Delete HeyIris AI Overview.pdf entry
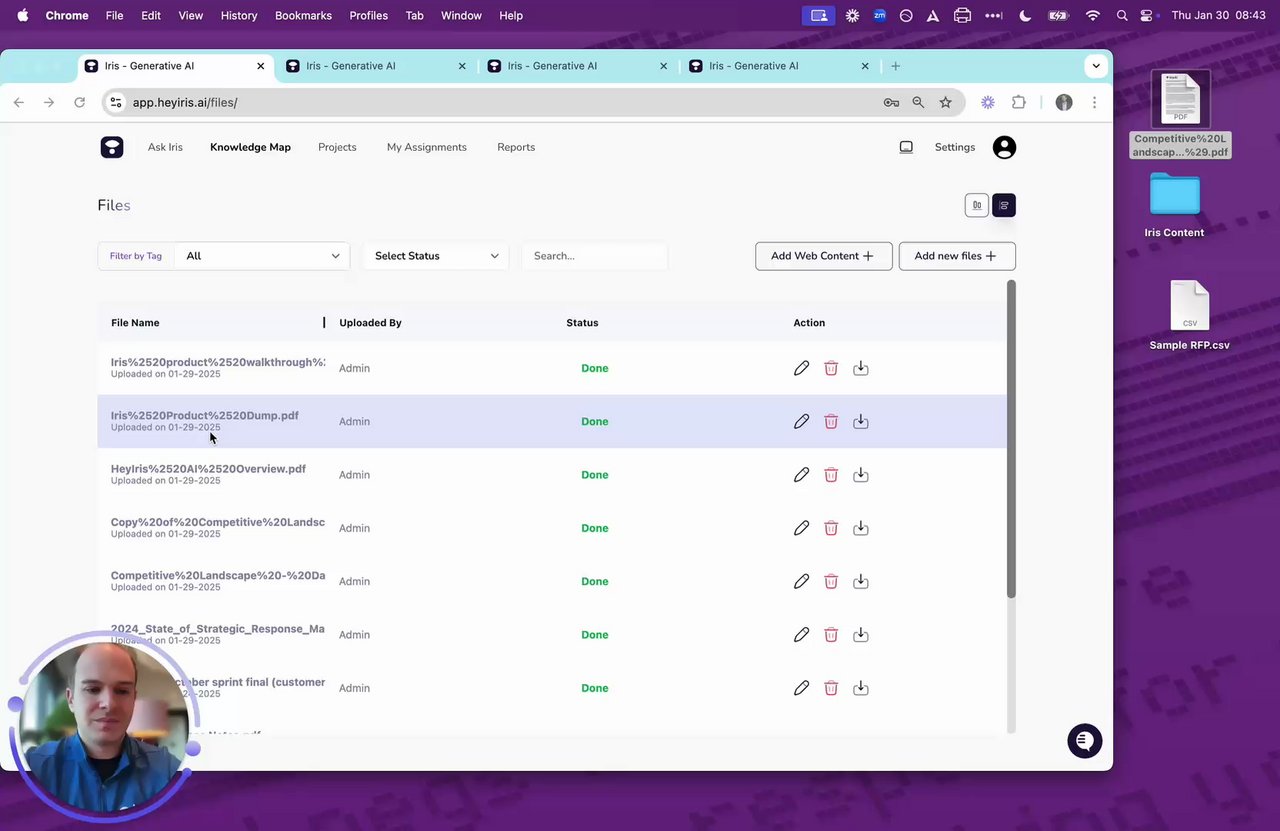Screen dimensions: 1280x831 pyautogui.click(x=831, y=475)
